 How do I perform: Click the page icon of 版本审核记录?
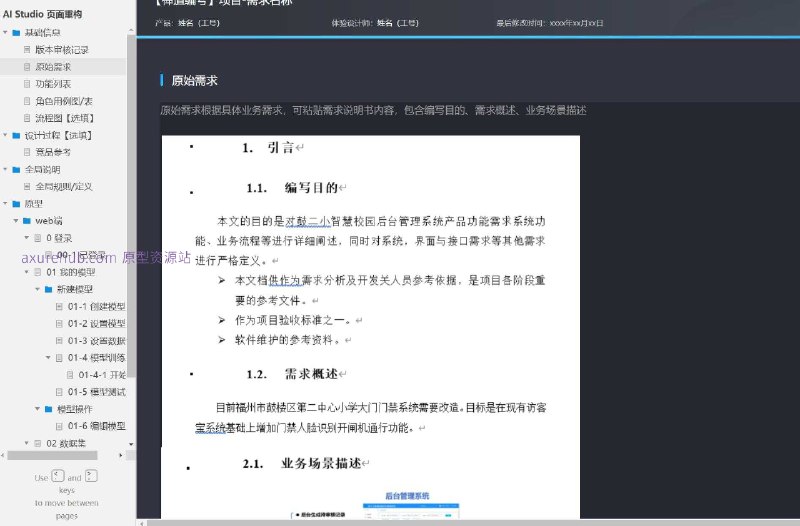27,49
